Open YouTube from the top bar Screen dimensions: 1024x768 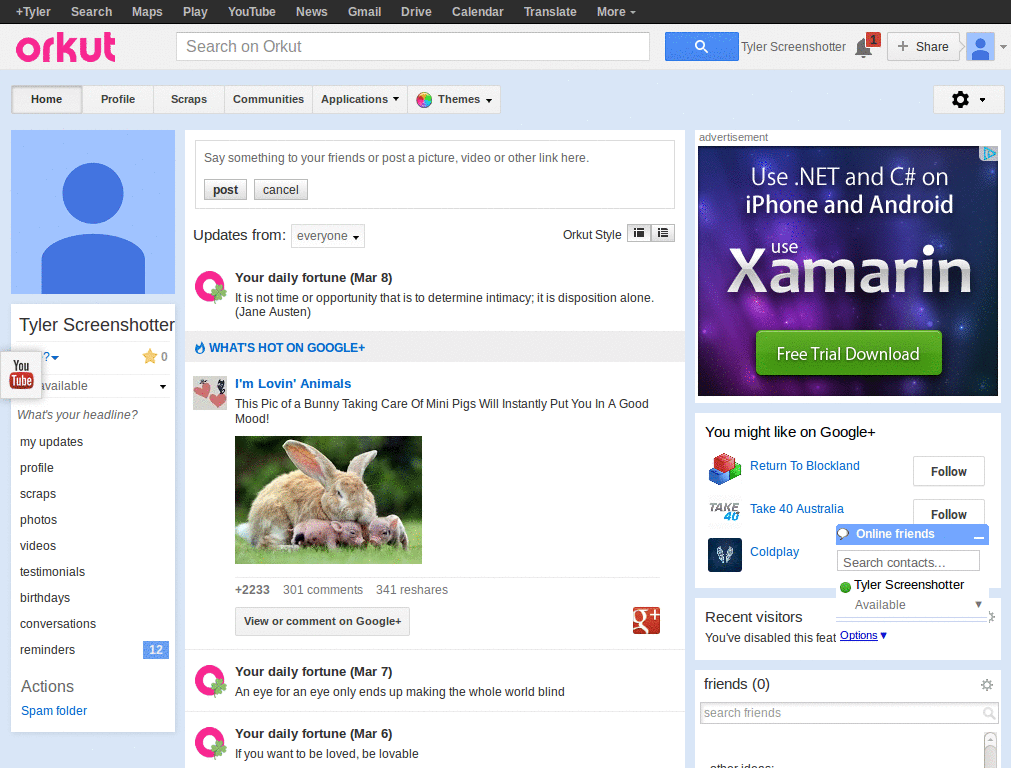(x=251, y=12)
